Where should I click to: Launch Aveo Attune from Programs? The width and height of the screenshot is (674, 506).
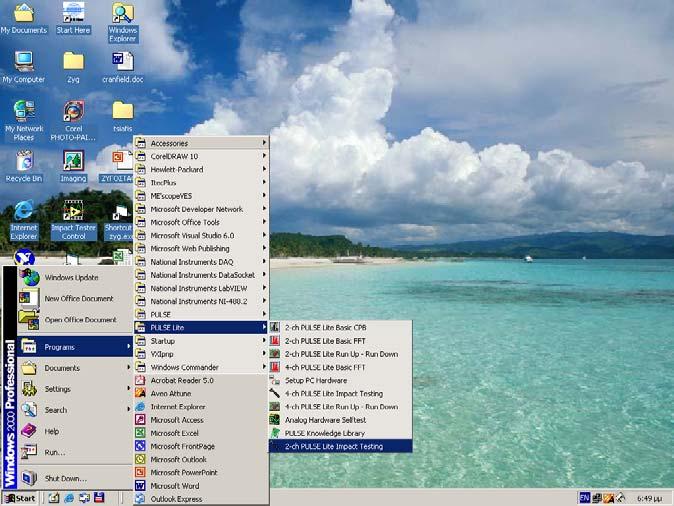201,393
